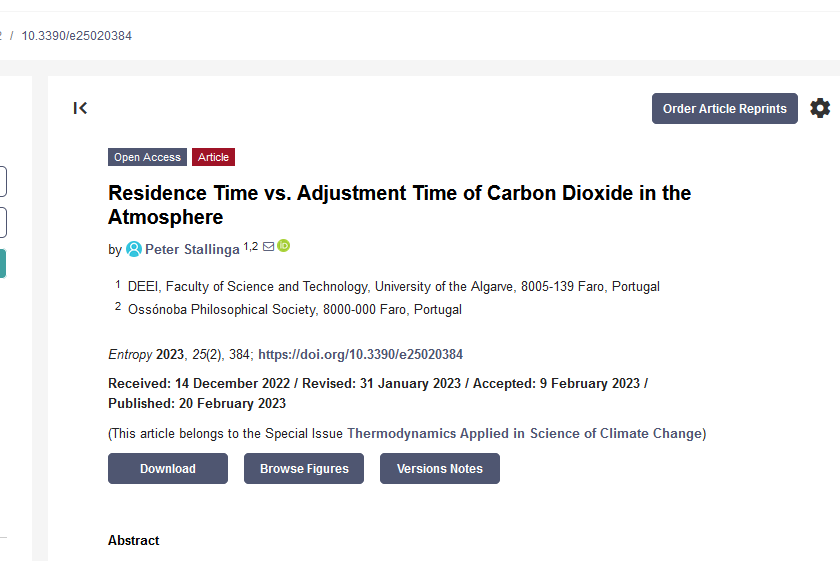Click the Peter Stallinga author name

click(x=192, y=249)
